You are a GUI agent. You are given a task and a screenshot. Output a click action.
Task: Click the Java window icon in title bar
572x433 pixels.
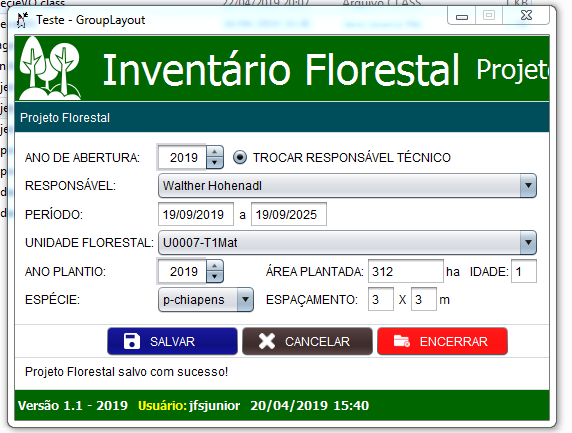click(22, 20)
